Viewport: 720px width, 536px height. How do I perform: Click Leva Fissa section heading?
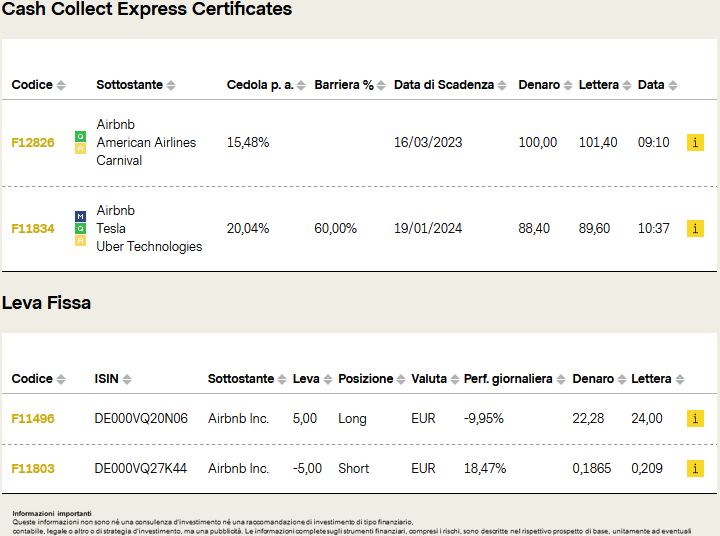click(x=46, y=303)
